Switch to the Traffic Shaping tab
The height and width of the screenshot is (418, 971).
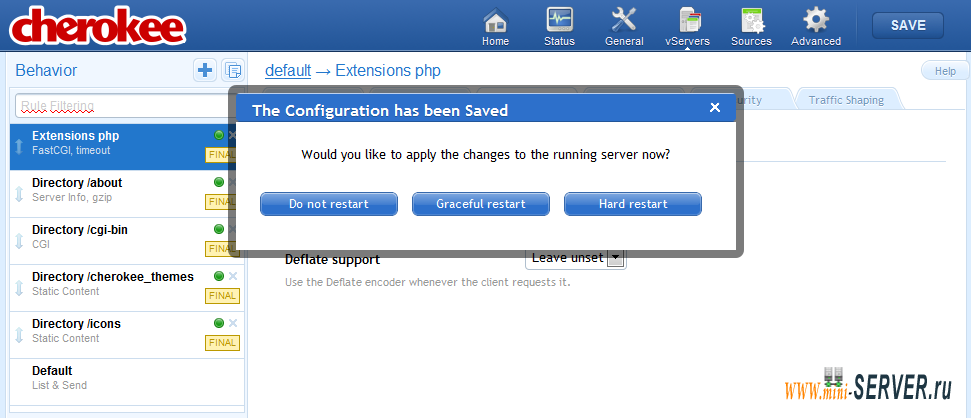(846, 100)
